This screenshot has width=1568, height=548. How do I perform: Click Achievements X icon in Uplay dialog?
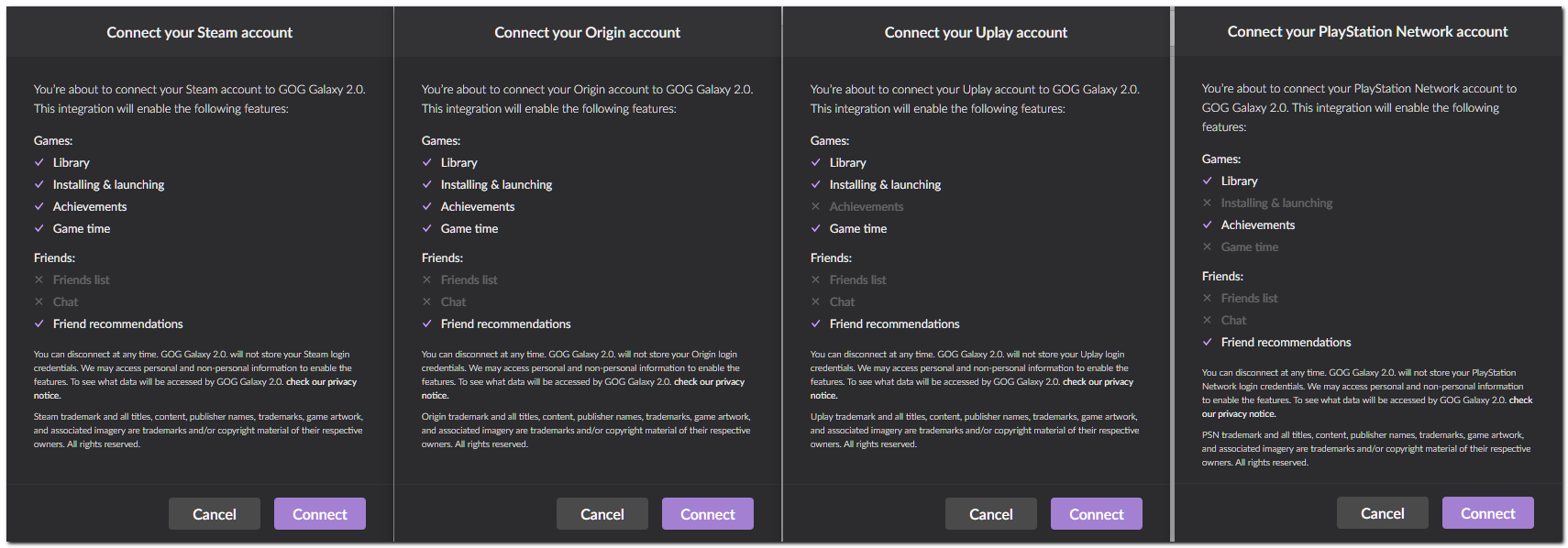(816, 206)
